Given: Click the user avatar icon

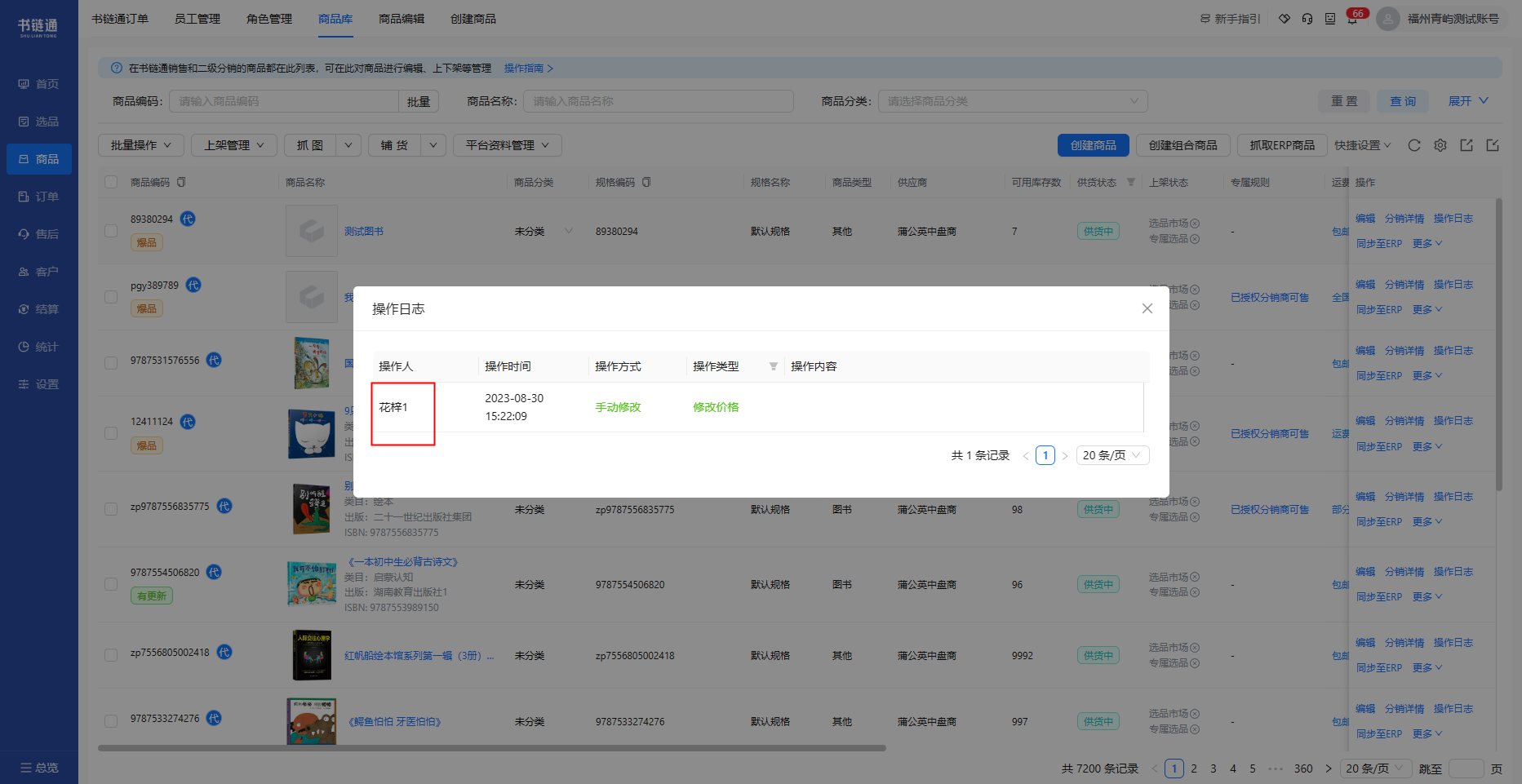Looking at the screenshot, I should pos(1388,19).
